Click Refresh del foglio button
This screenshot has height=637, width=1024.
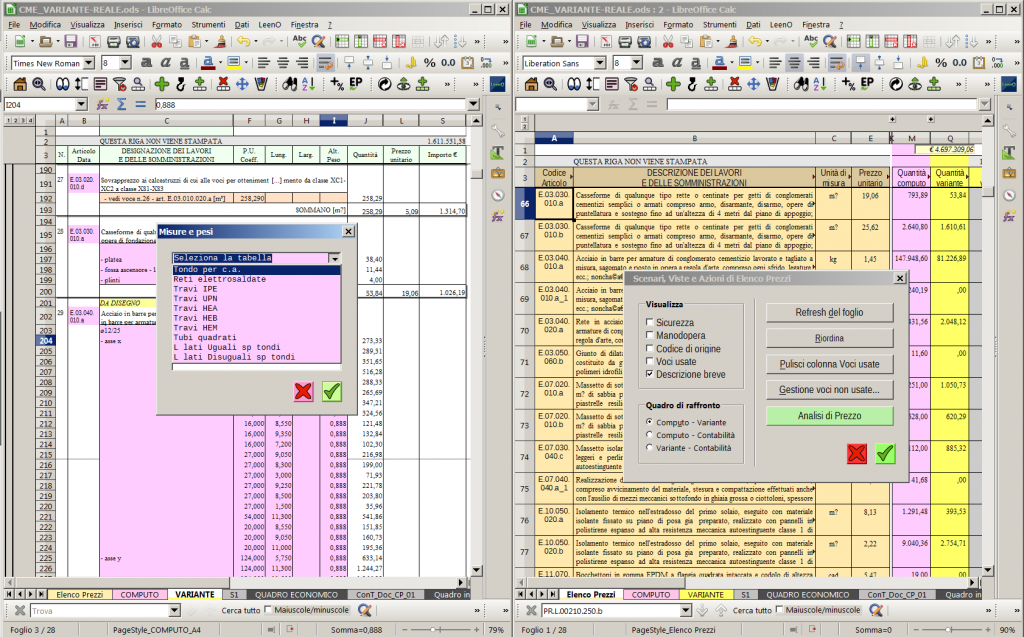tap(829, 312)
